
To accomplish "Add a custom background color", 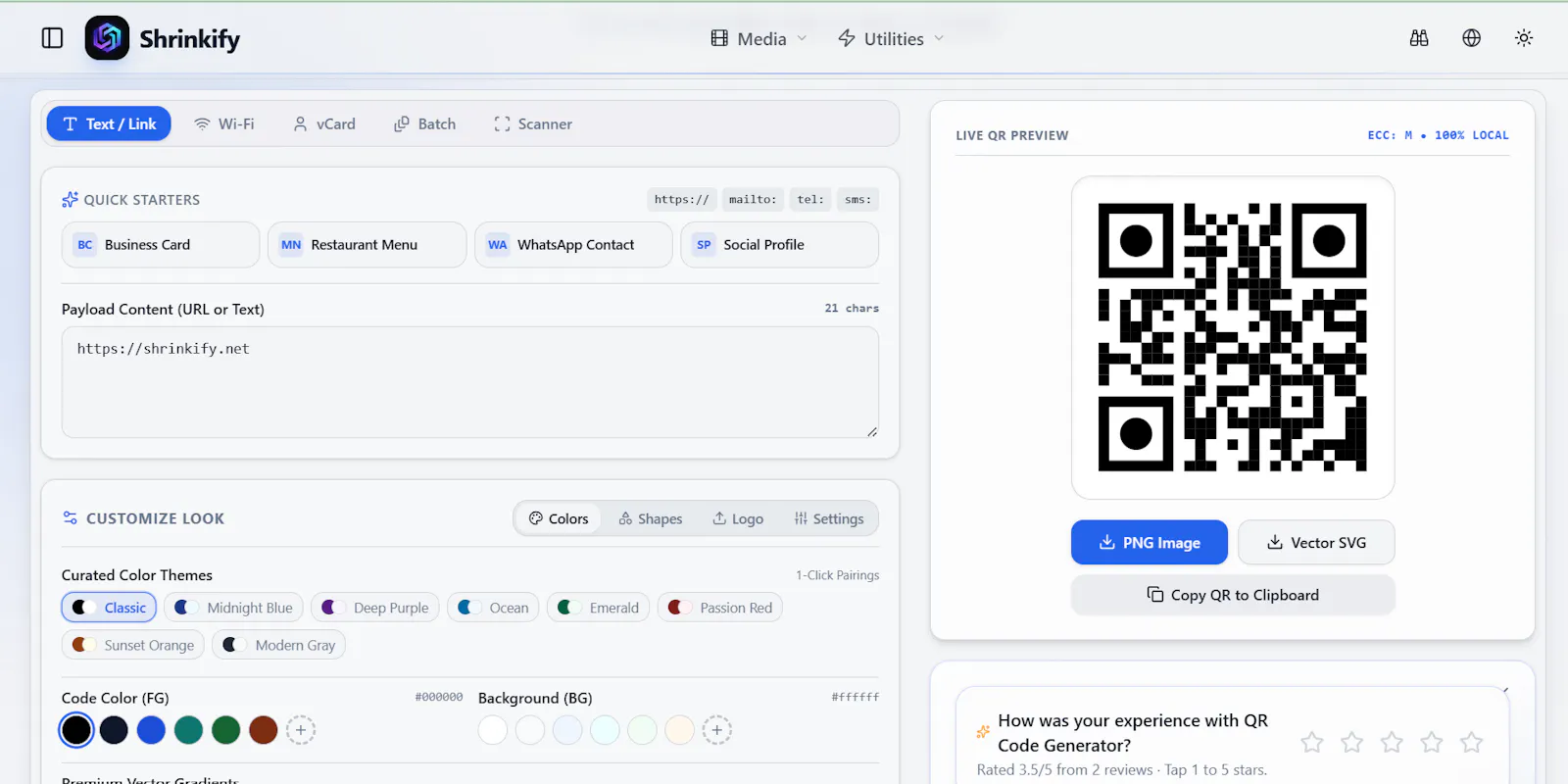I will (x=717, y=730).
